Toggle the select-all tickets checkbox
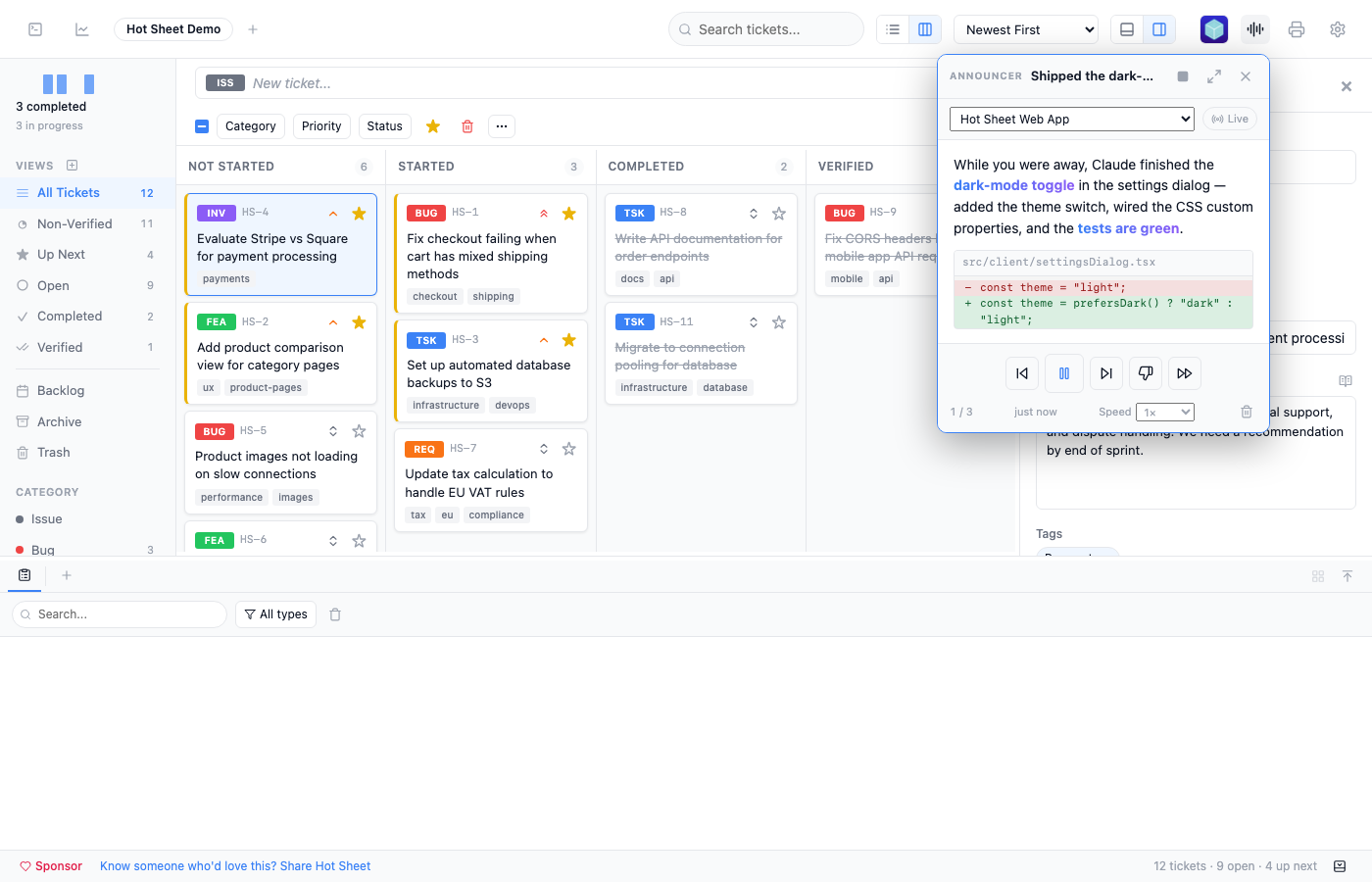Image resolution: width=1372 pixels, height=882 pixels. tap(202, 126)
